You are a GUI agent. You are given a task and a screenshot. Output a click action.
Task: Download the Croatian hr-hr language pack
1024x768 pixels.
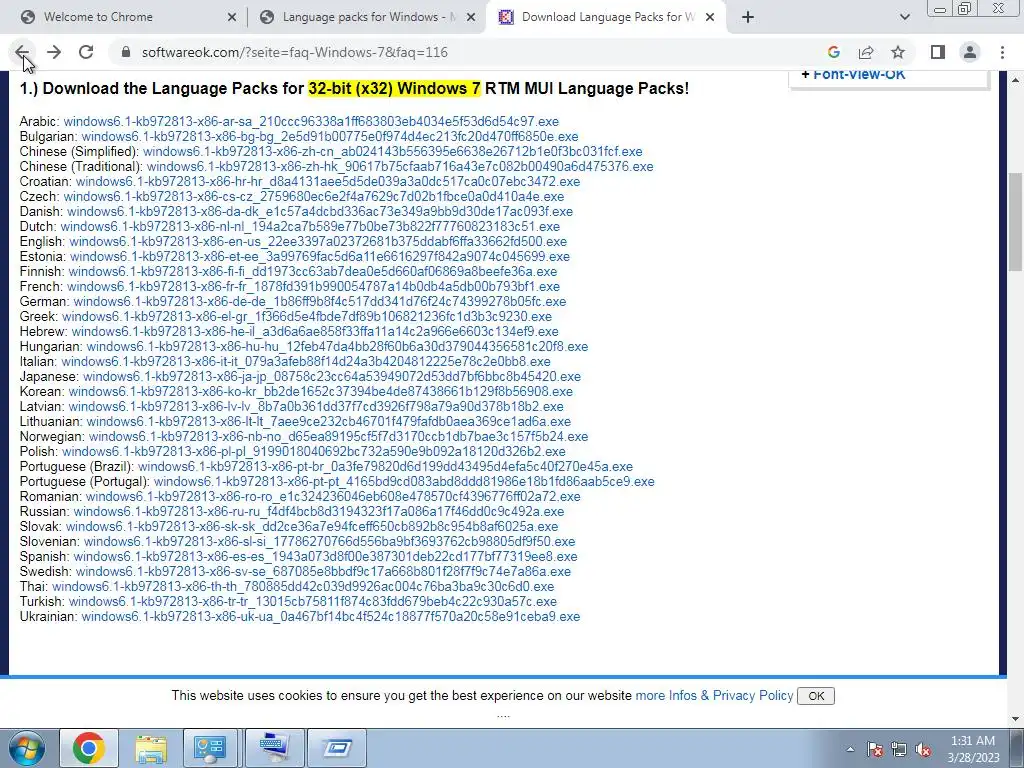(328, 182)
